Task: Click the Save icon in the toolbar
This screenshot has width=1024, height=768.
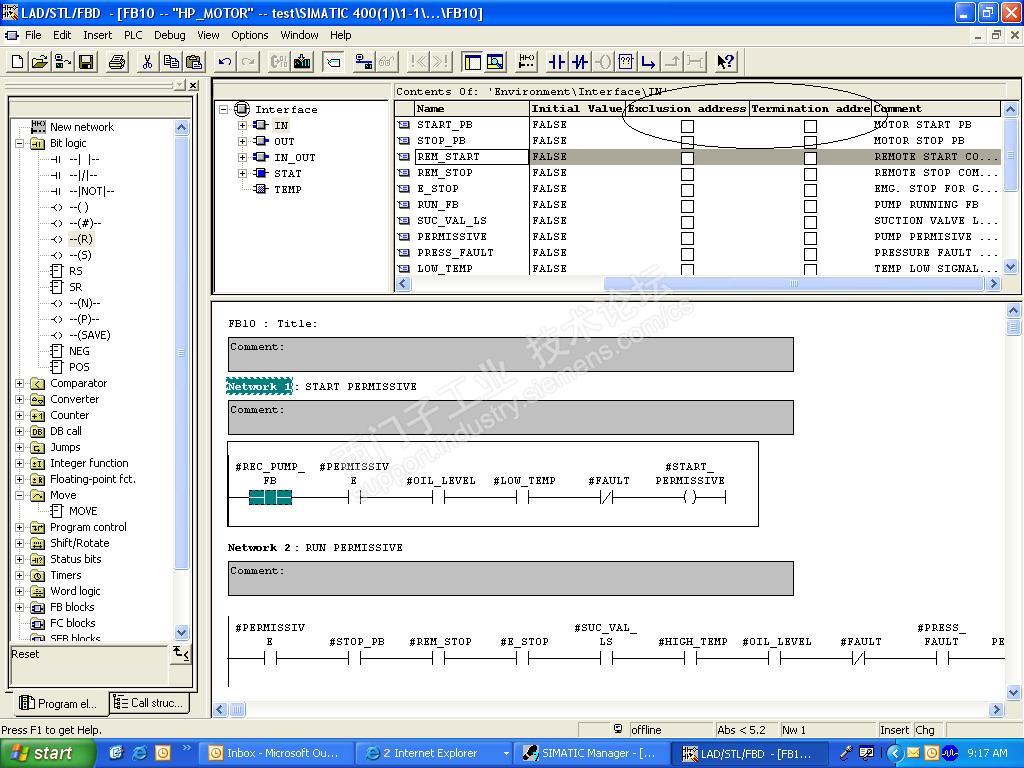Action: (x=86, y=62)
